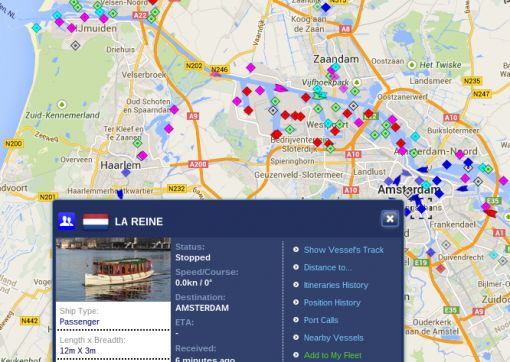This screenshot has height=362, width=510.
Task: Select magenta diamond beside Oud Schoten en Spaarndam
Action: (174, 109)
